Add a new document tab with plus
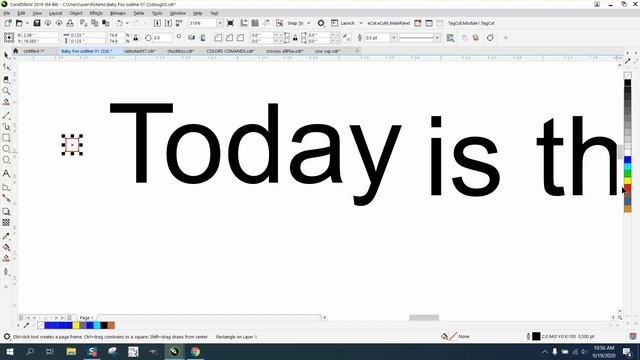Screen dimensions: 640x360 (x=357, y=51)
